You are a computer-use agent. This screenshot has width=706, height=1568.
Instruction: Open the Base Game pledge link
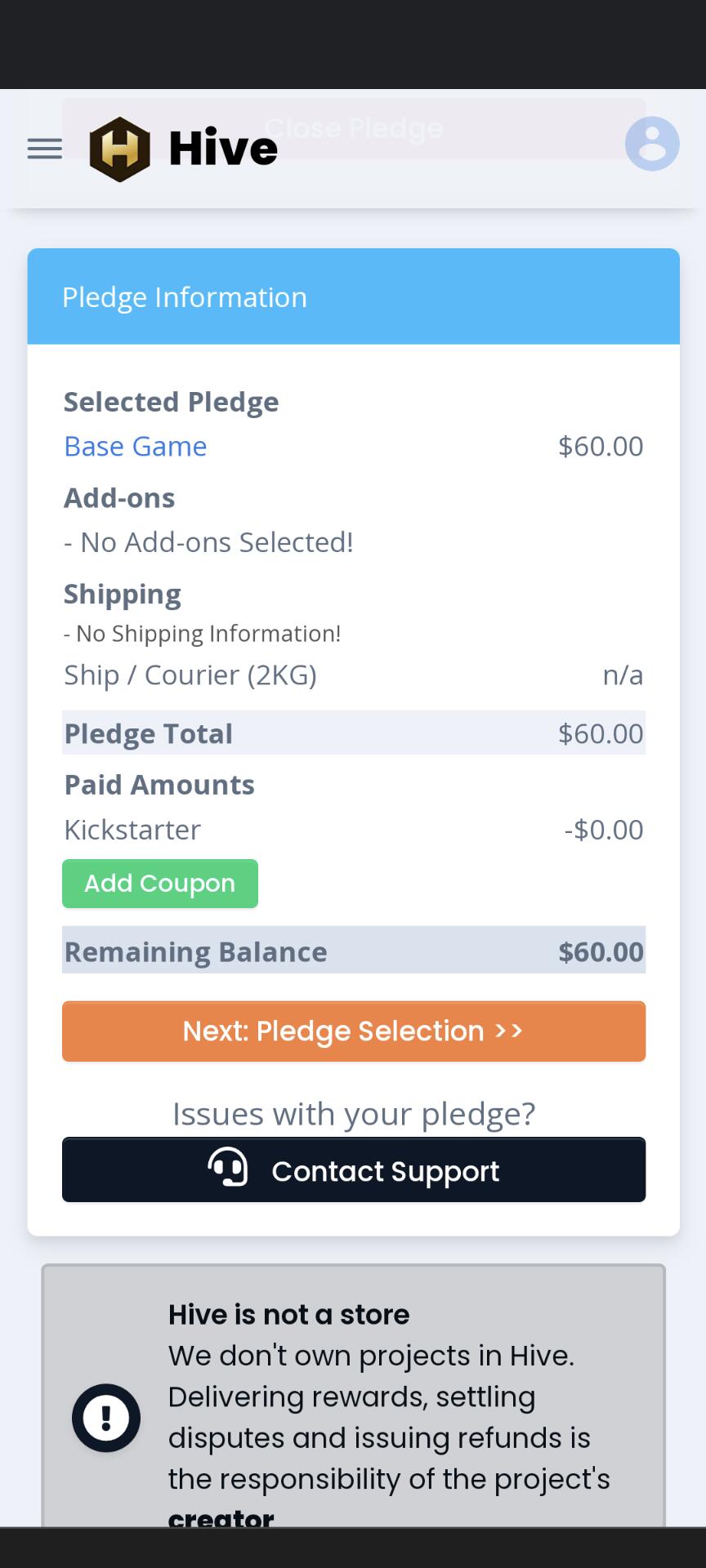point(136,446)
